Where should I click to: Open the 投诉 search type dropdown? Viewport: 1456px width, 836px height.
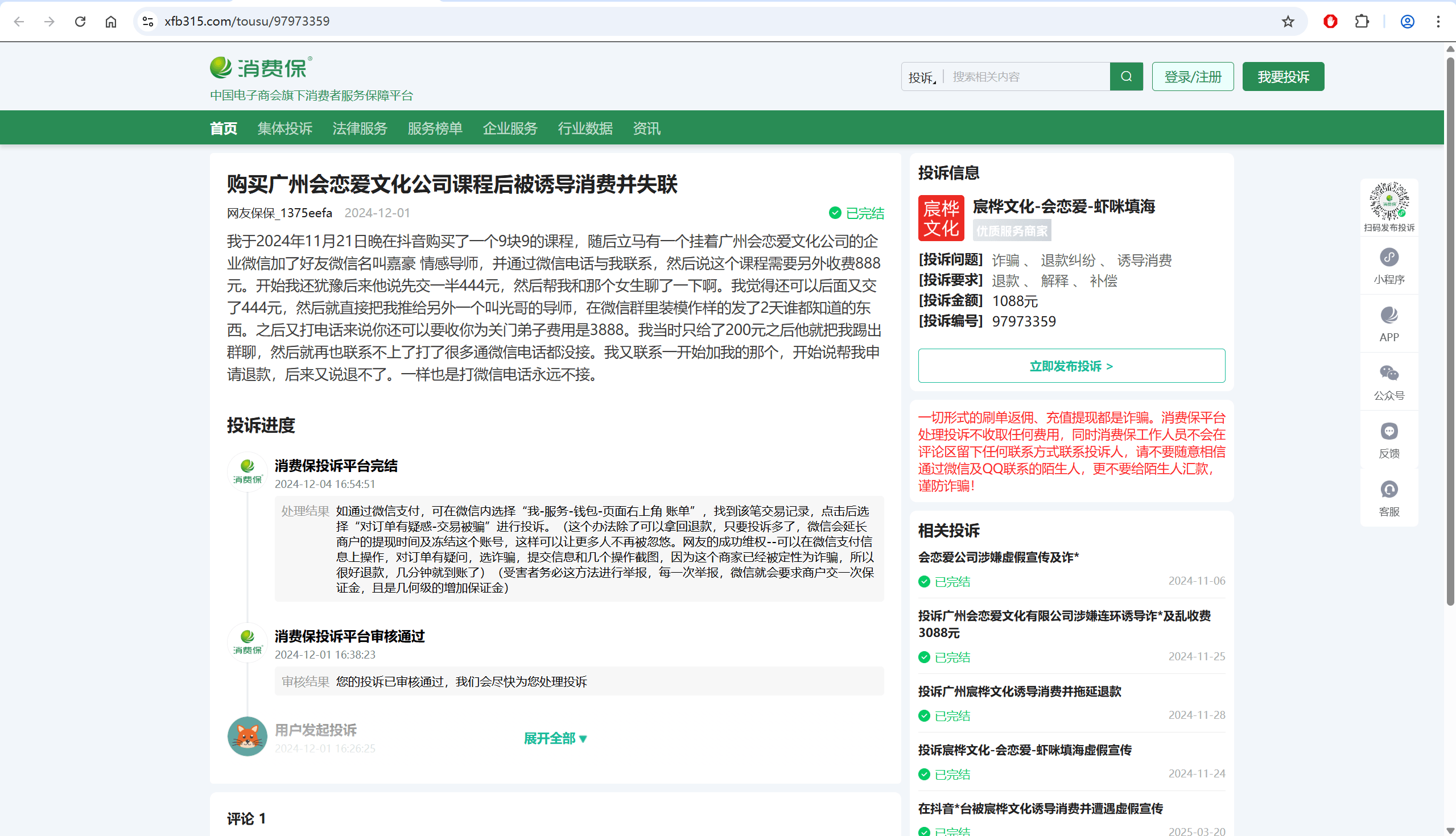click(x=922, y=77)
